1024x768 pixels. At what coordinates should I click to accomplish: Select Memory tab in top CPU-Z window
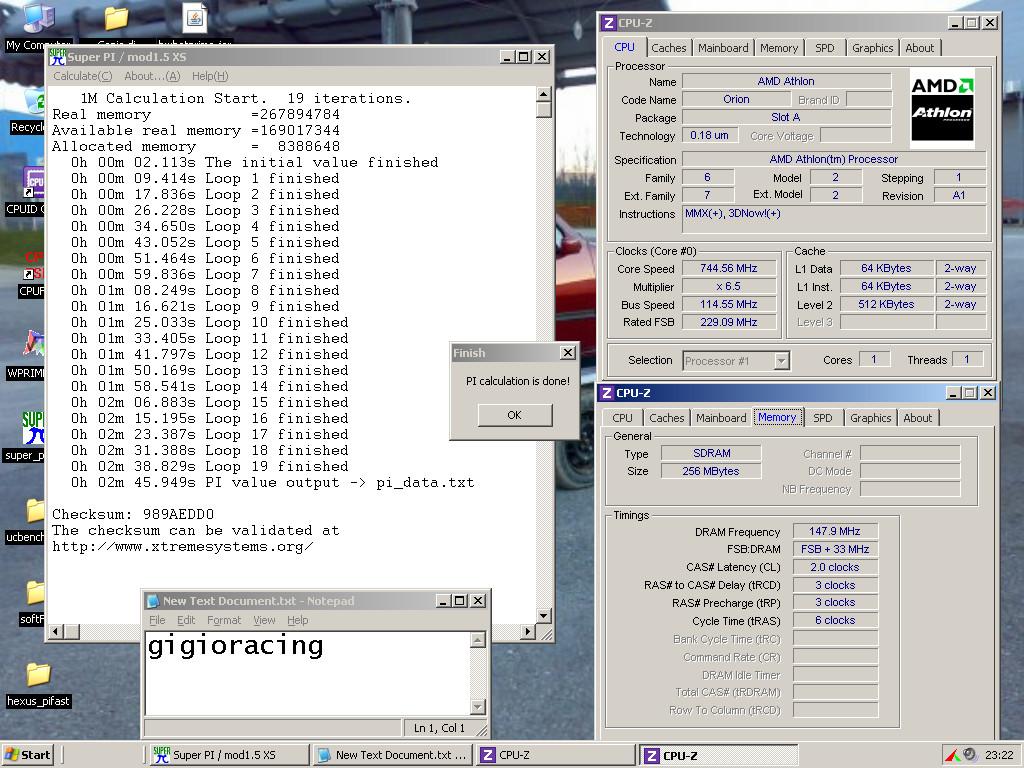[779, 48]
